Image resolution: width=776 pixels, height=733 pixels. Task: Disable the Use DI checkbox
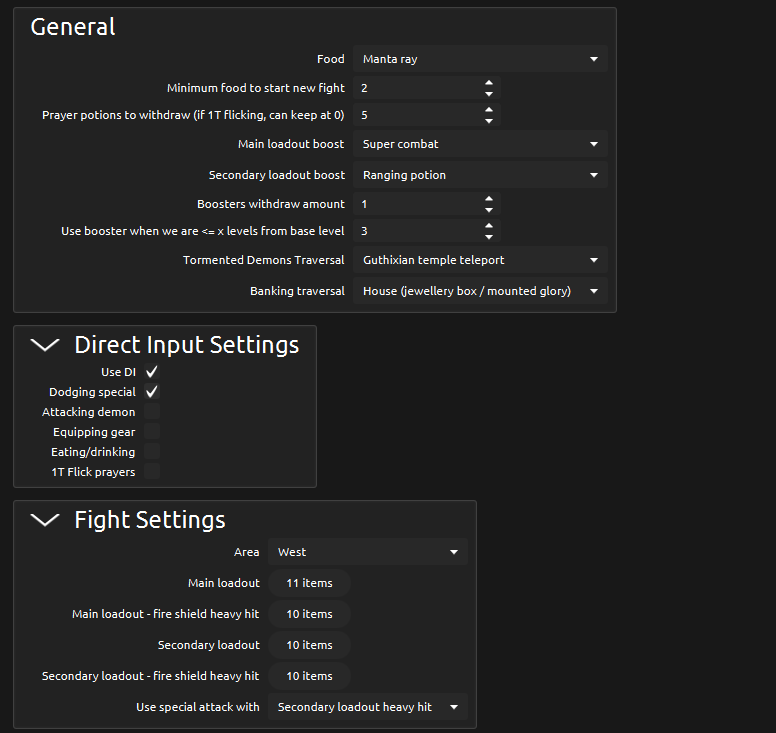pyautogui.click(x=152, y=372)
